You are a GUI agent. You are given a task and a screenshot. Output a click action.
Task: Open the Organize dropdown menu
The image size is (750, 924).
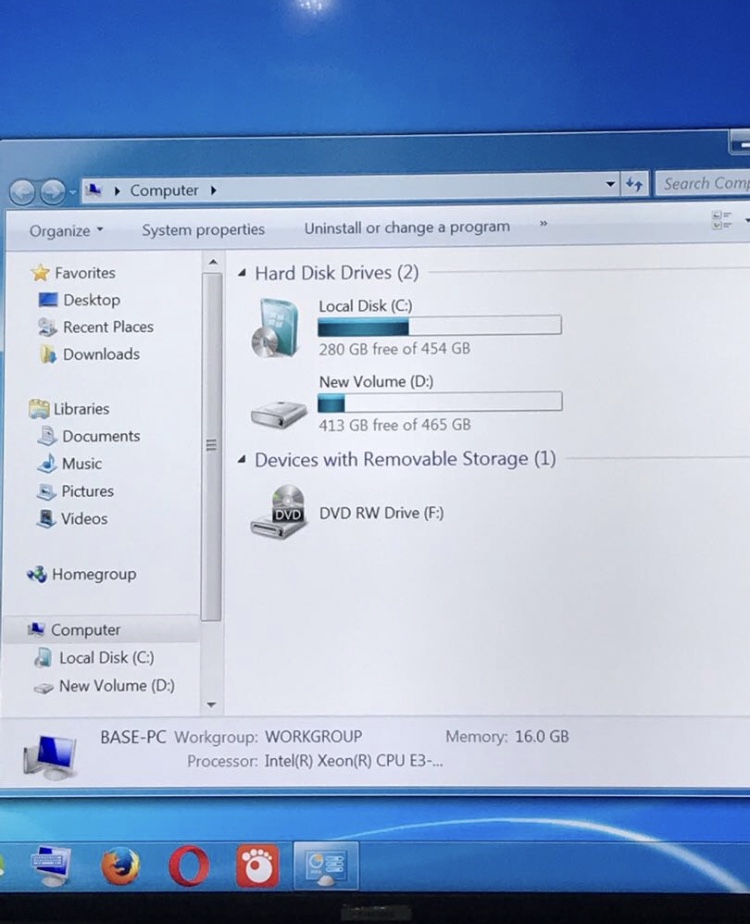click(x=66, y=231)
